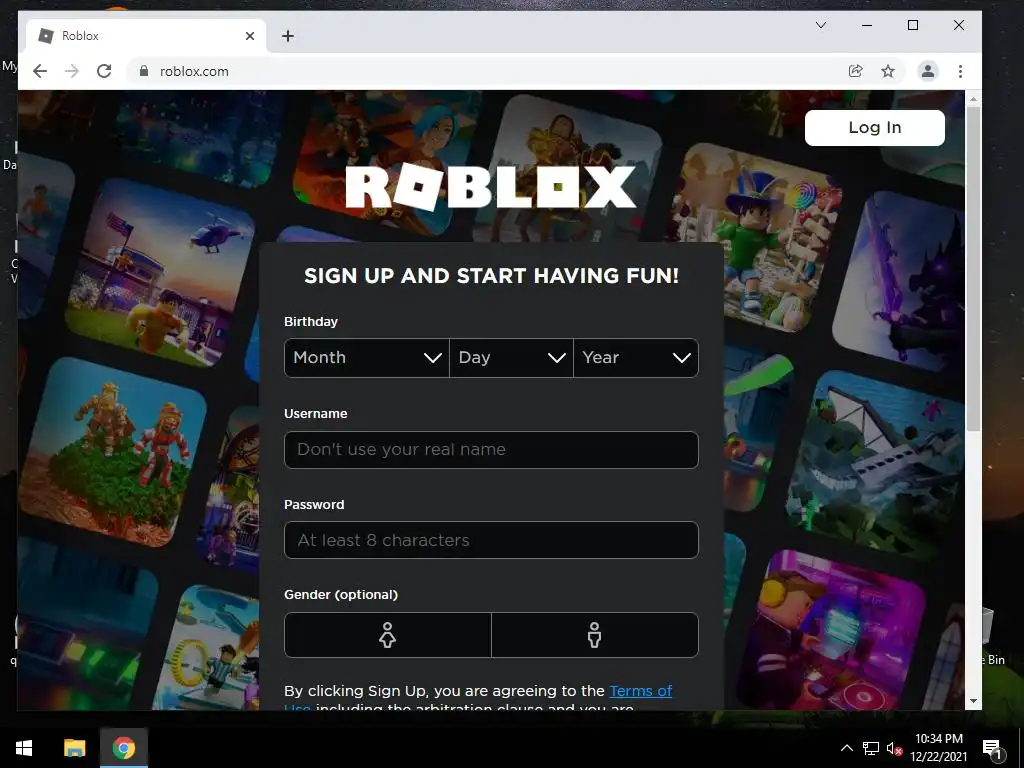Viewport: 1024px width, 768px height.
Task: Show hidden system tray icons
Action: click(846, 748)
